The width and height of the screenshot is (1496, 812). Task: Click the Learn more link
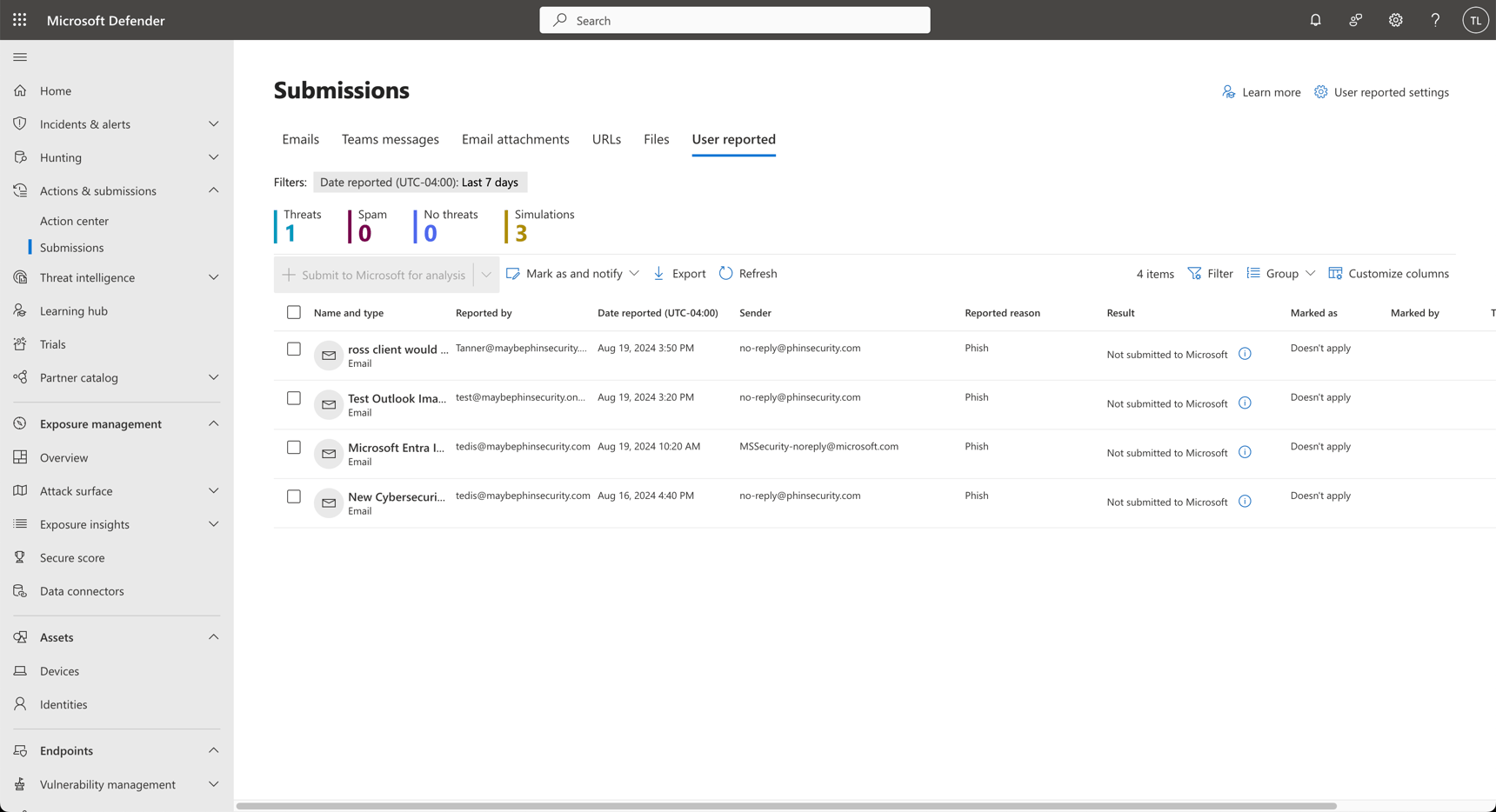(x=1271, y=92)
